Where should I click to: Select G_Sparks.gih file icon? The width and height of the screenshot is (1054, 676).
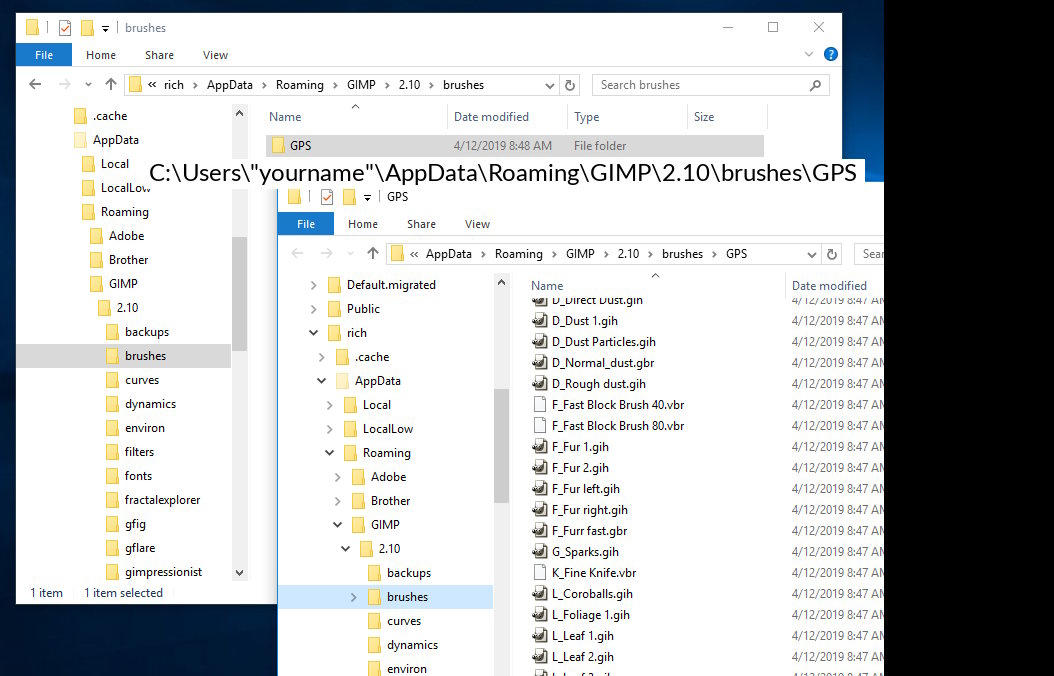(539, 552)
